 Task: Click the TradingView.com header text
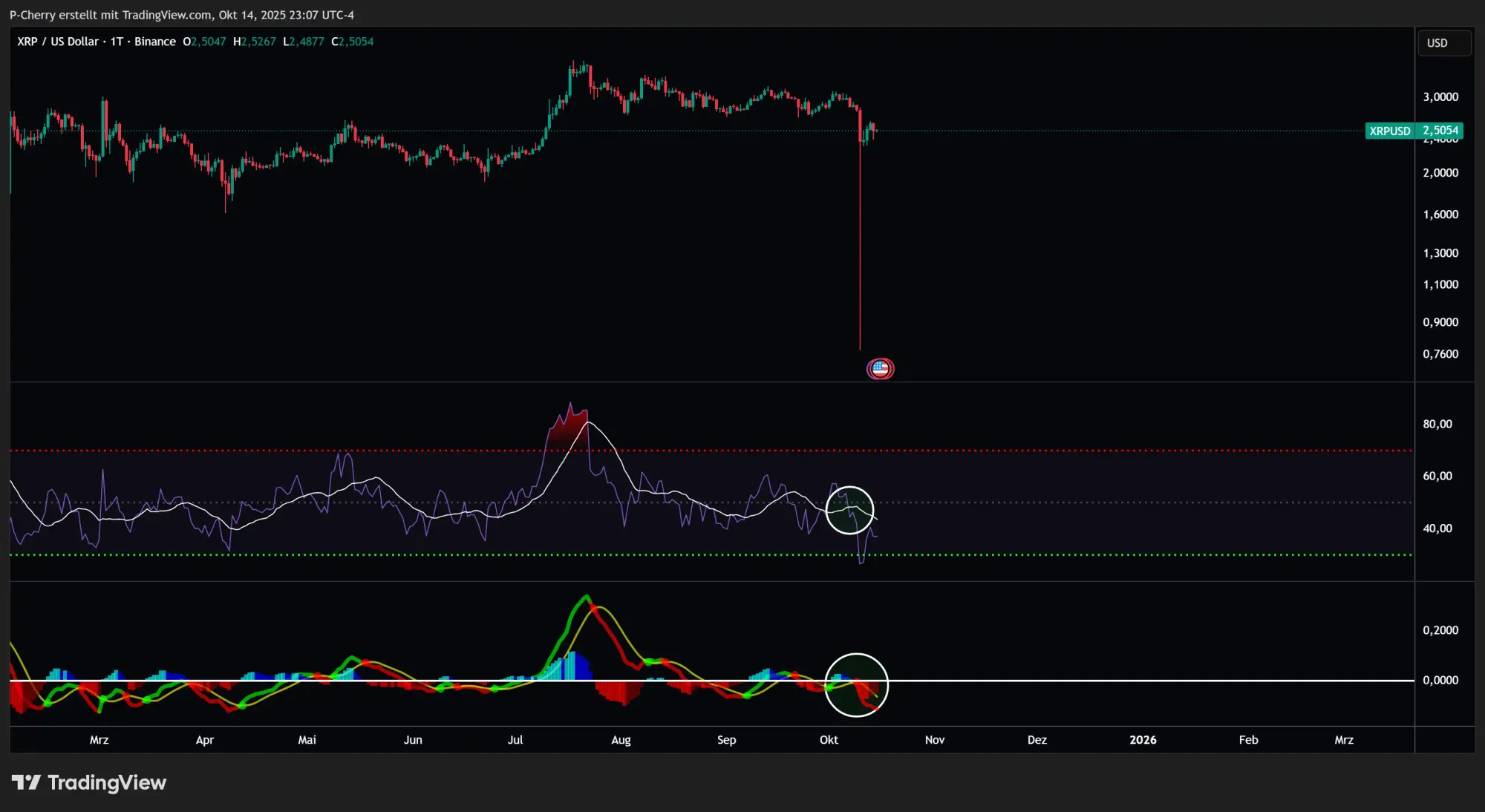tap(166, 15)
